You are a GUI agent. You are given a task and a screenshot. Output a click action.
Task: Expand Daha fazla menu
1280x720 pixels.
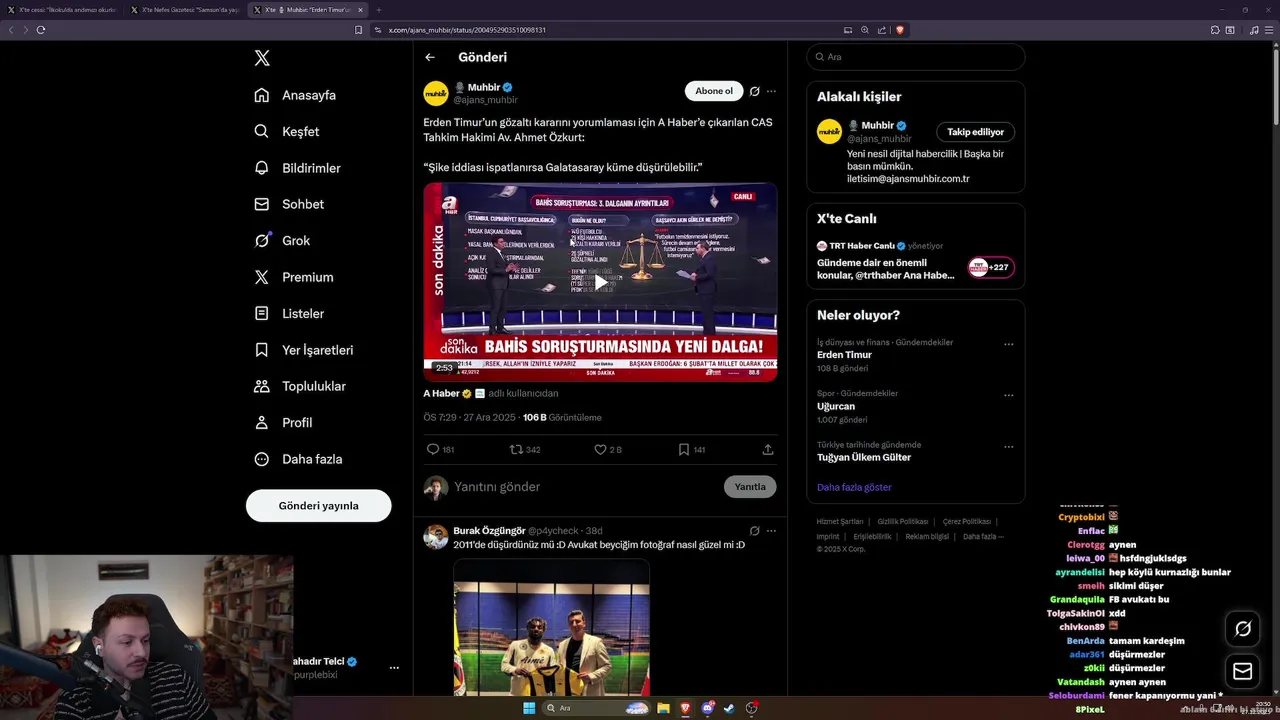click(298, 459)
